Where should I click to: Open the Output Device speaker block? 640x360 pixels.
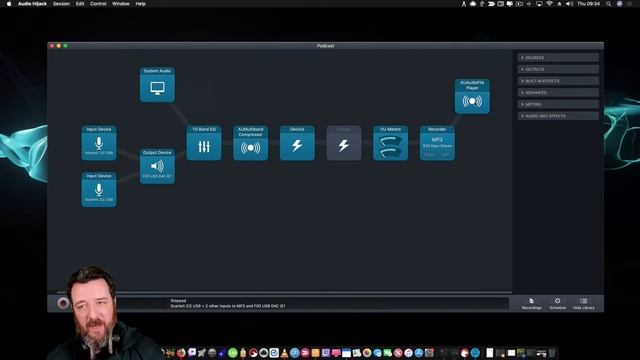[157, 166]
